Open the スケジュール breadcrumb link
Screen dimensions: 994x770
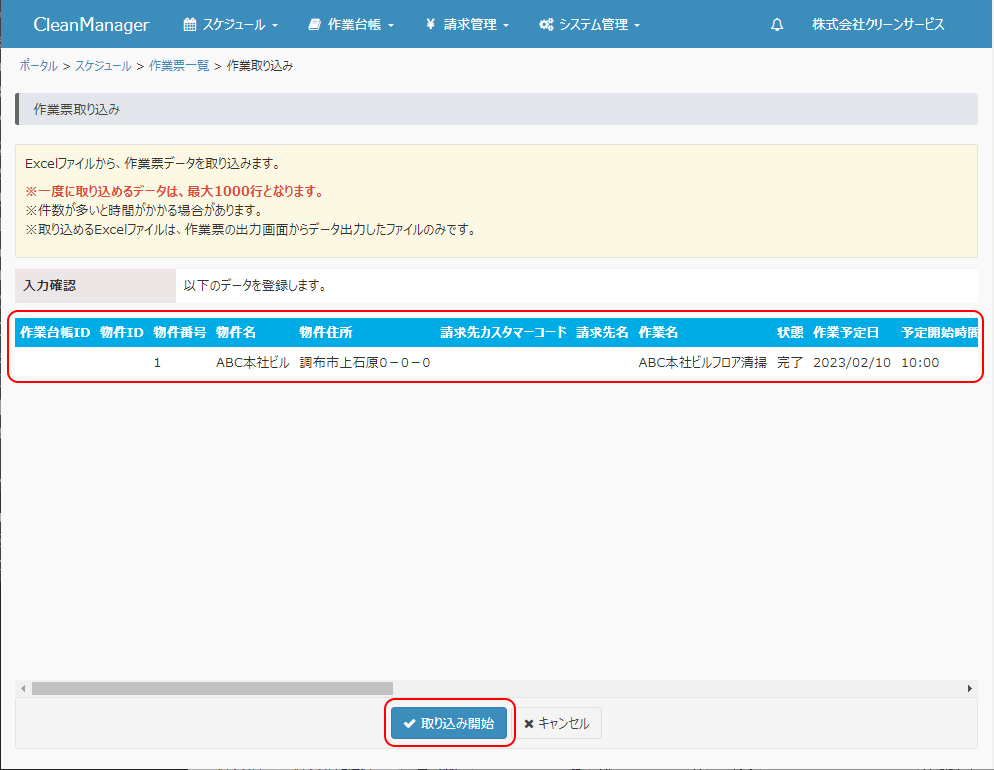(103, 66)
